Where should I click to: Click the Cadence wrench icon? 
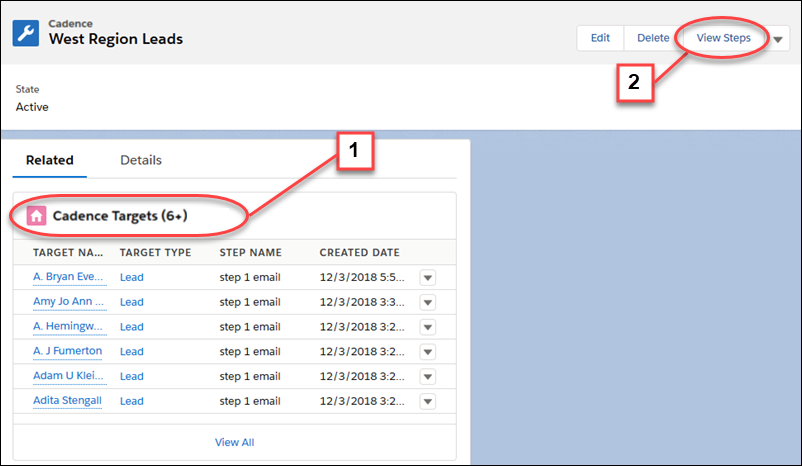click(26, 33)
